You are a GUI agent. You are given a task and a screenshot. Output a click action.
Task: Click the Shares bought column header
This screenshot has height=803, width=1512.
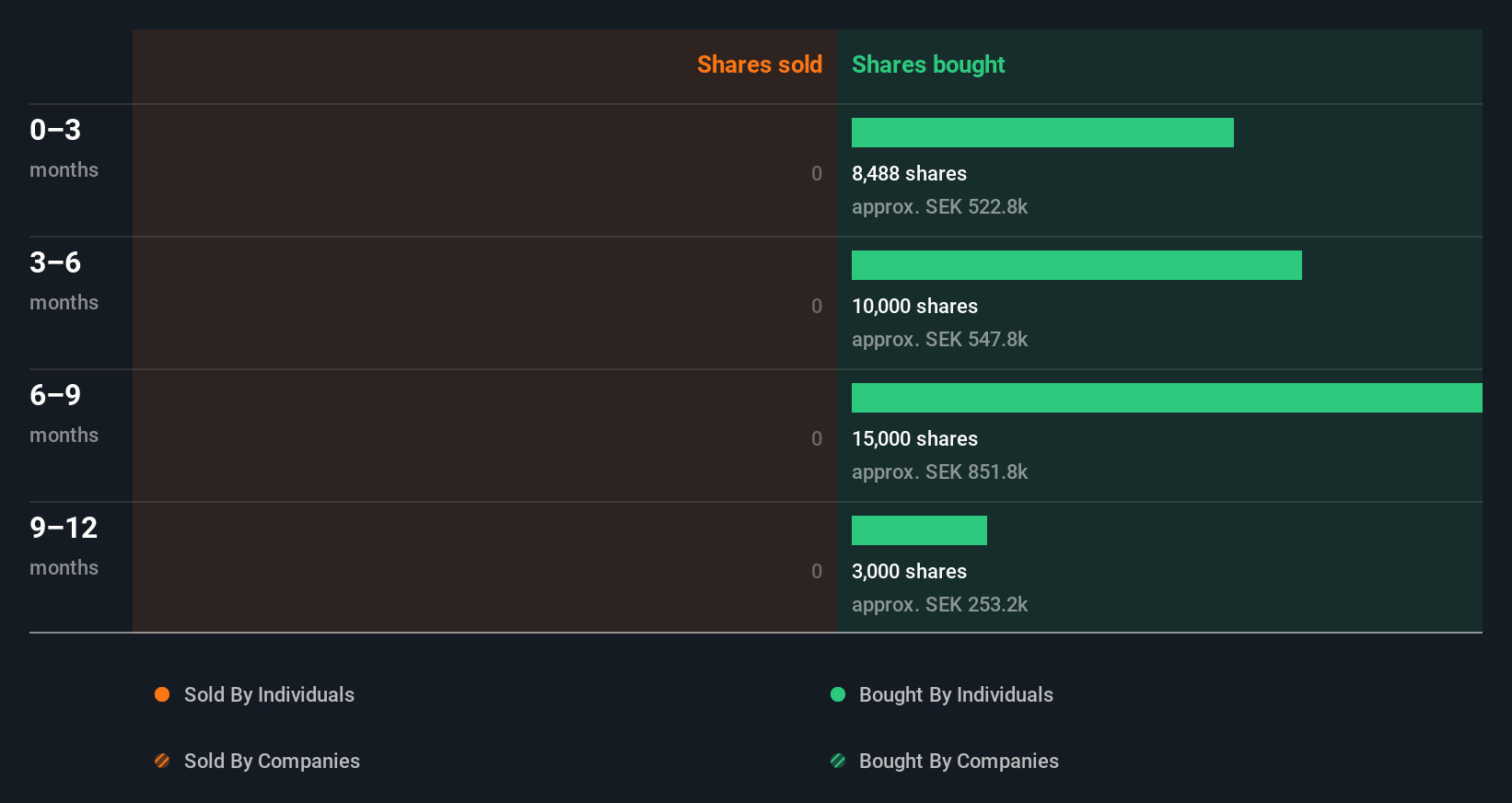(x=928, y=64)
